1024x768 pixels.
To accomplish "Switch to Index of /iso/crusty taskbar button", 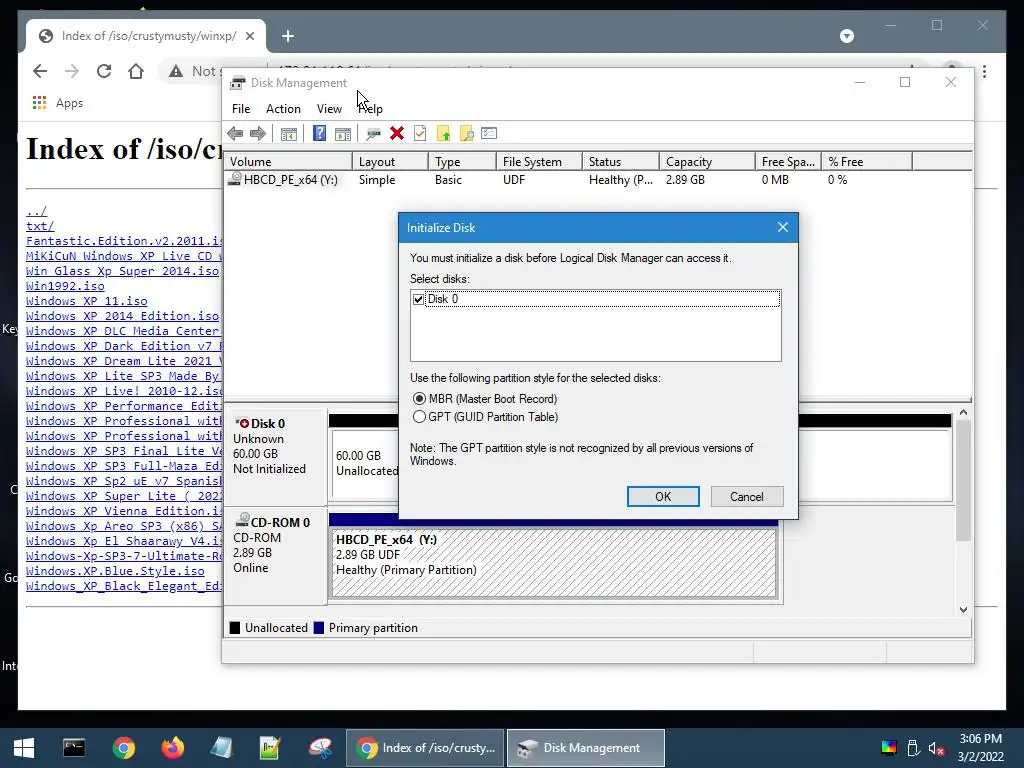I will [425, 748].
